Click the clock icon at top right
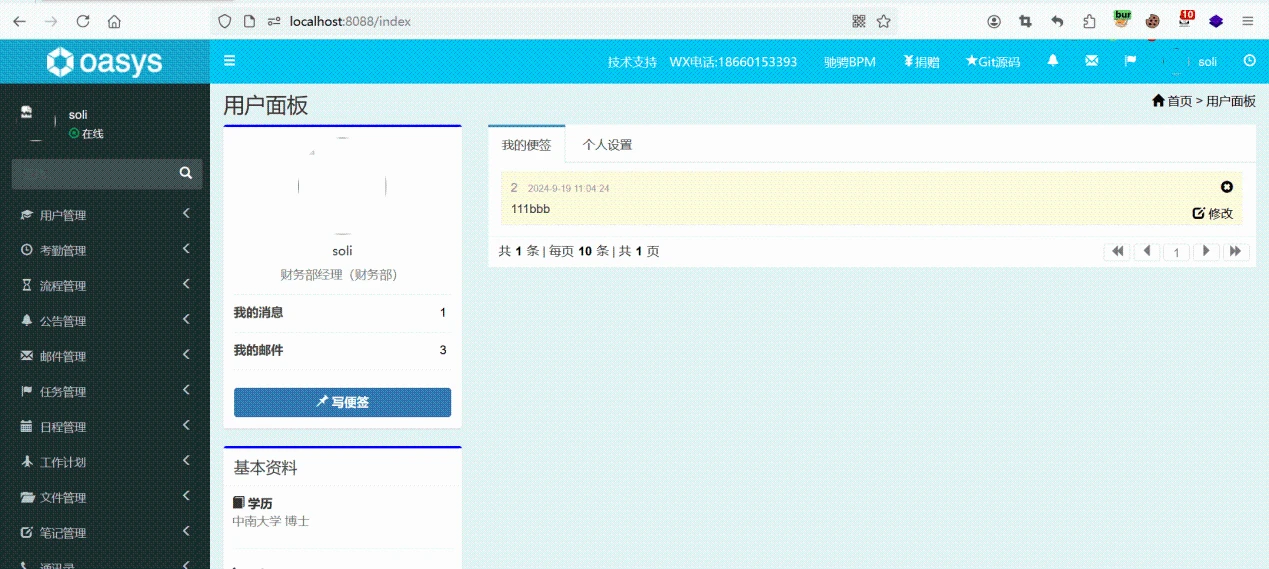 (1249, 61)
